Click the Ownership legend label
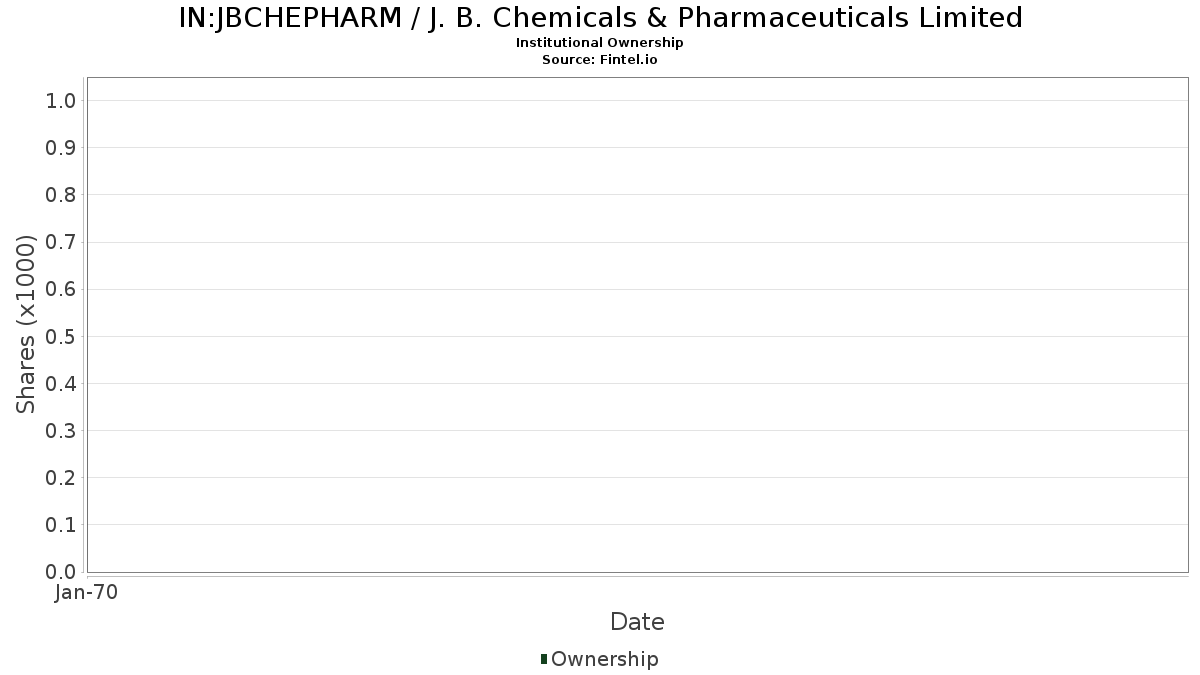The image size is (1200, 675). pyautogui.click(x=604, y=659)
